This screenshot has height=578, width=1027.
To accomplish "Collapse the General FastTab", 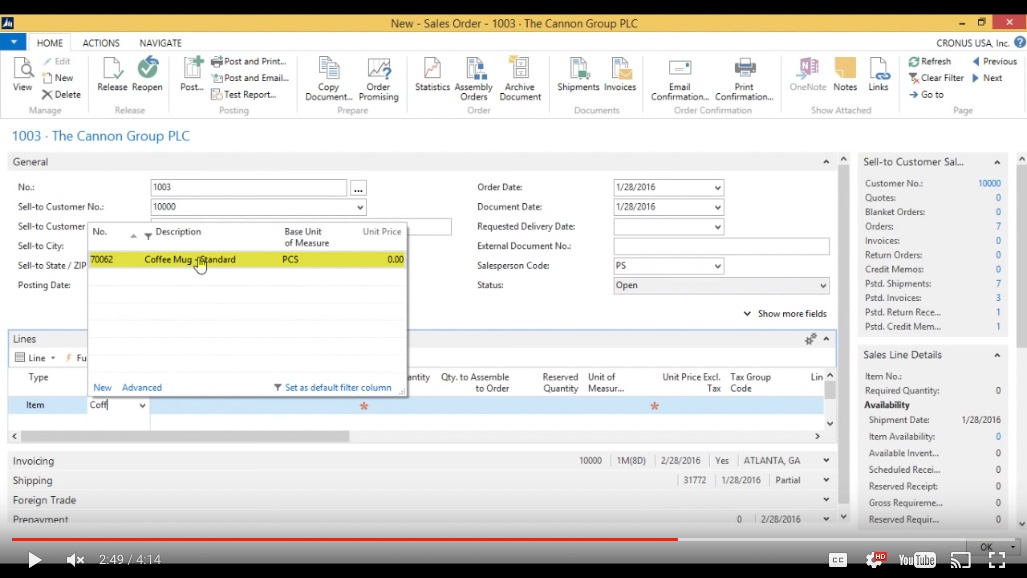I will click(826, 162).
